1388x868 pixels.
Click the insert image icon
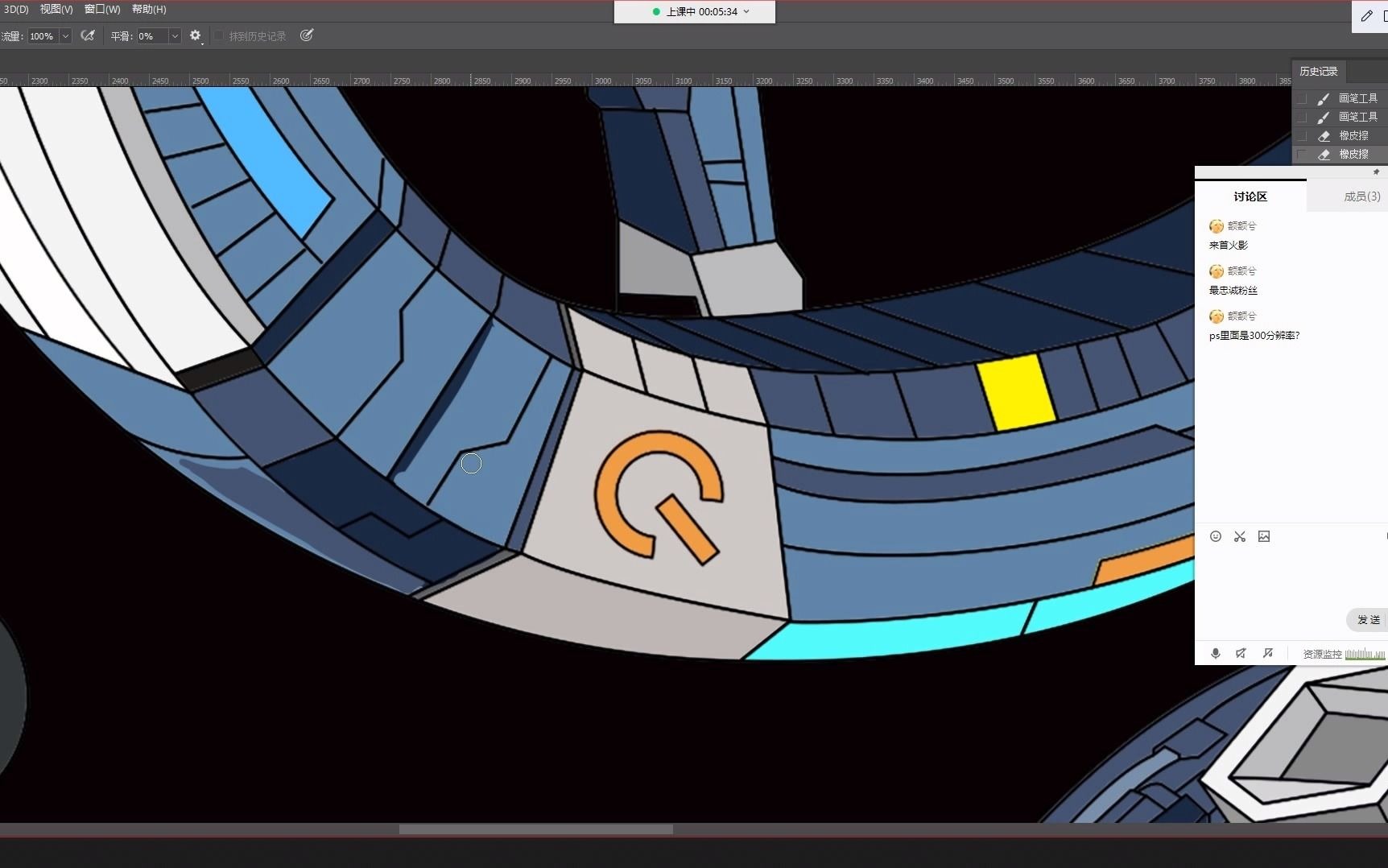(1264, 536)
